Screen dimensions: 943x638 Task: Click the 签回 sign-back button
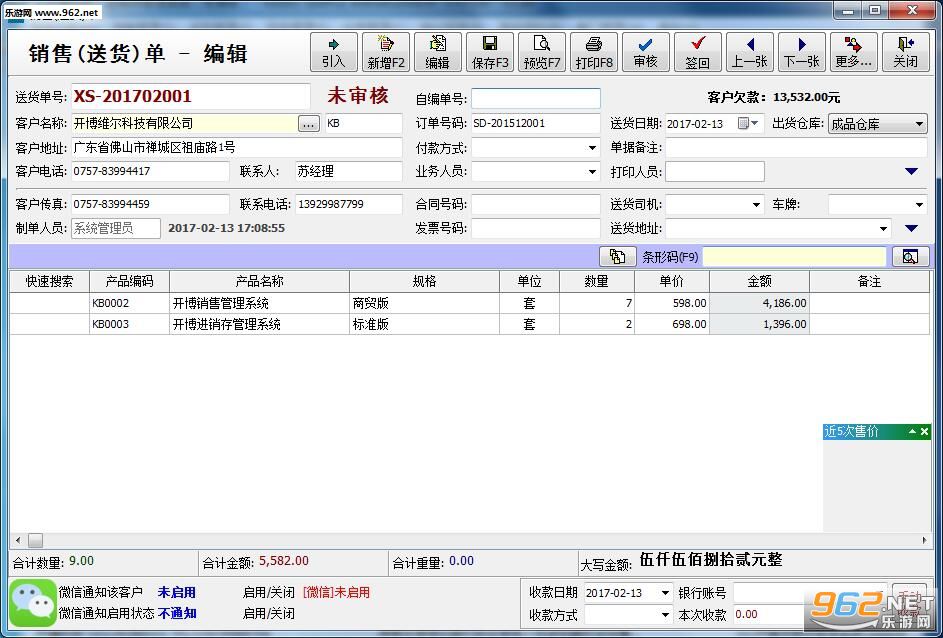[x=698, y=52]
